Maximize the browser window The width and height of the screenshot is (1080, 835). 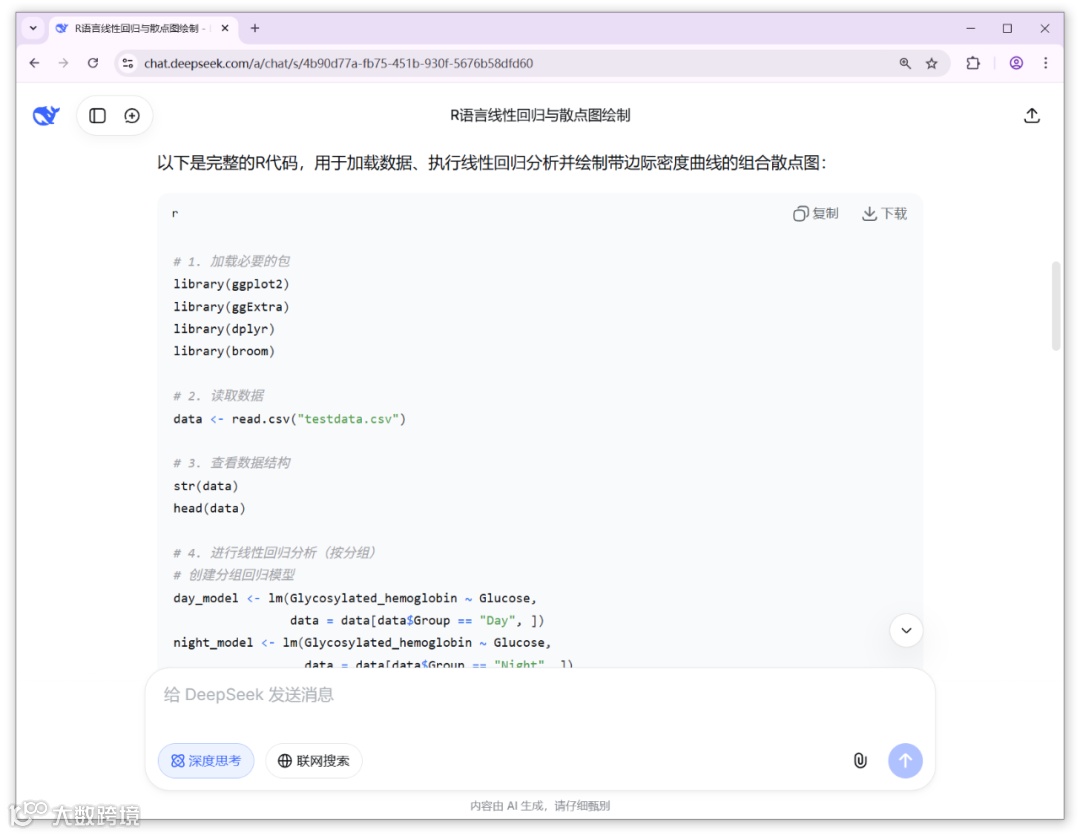click(1007, 28)
